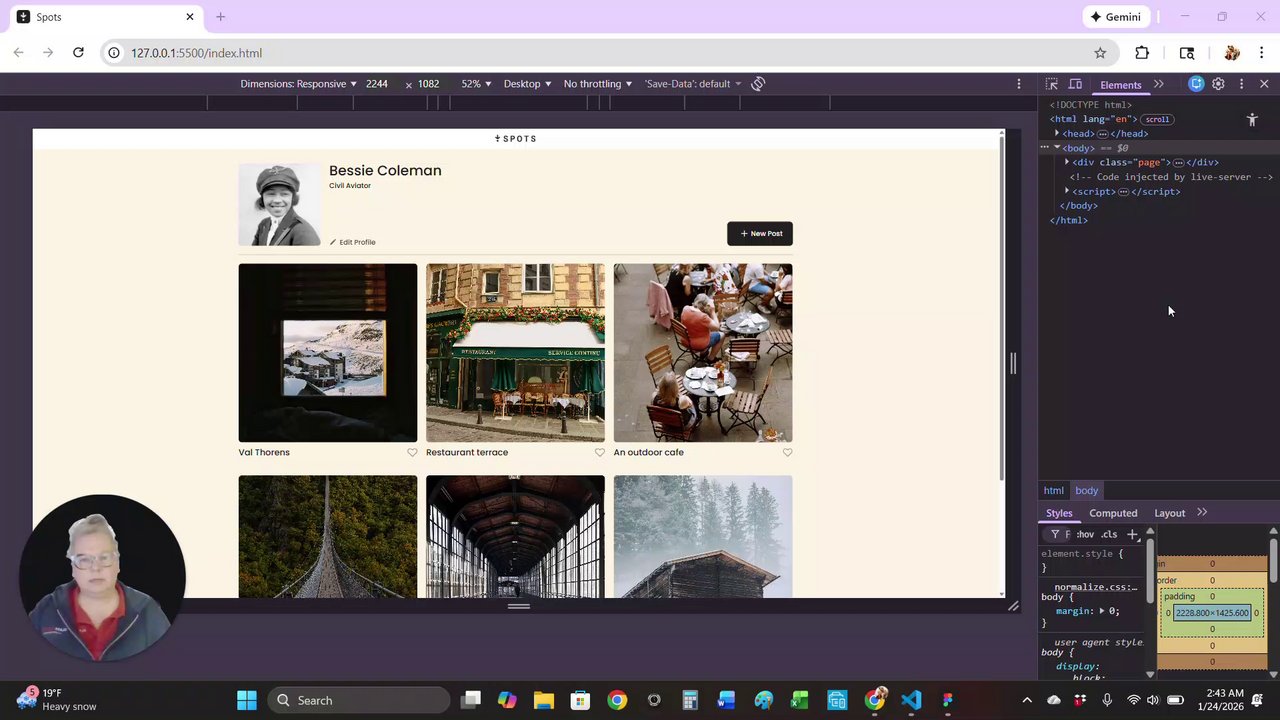Viewport: 1280px width, 720px height.
Task: Activate the inspect element picker tool
Action: pyautogui.click(x=1052, y=84)
